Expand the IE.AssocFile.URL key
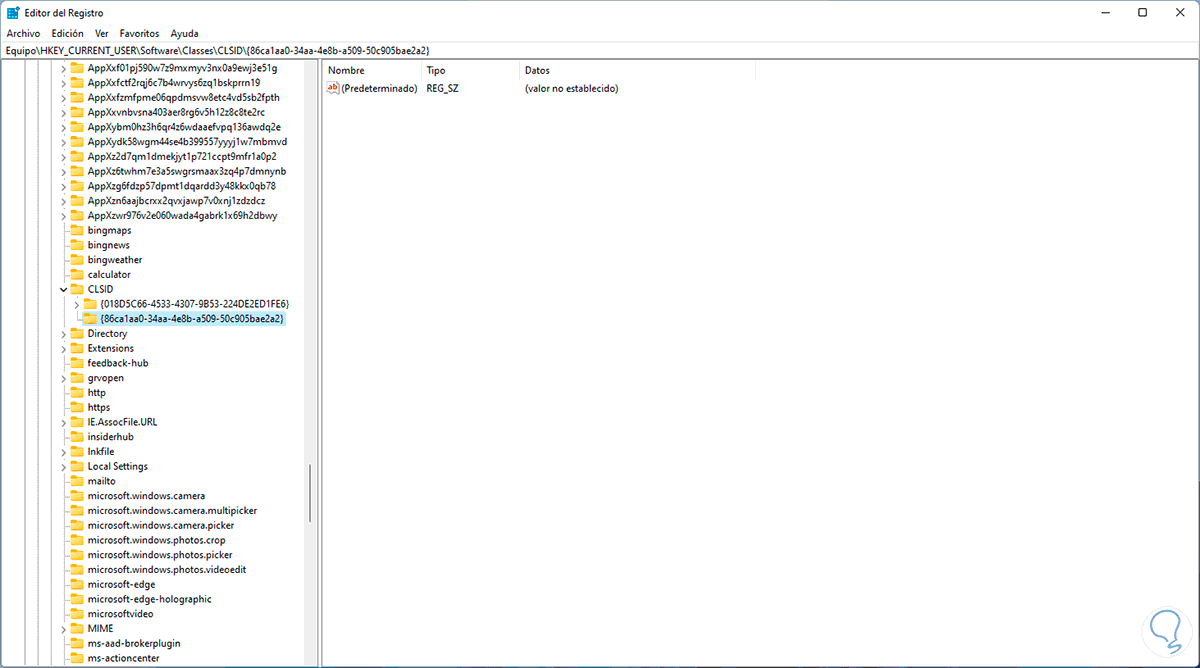The height and width of the screenshot is (668, 1200). click(x=64, y=422)
